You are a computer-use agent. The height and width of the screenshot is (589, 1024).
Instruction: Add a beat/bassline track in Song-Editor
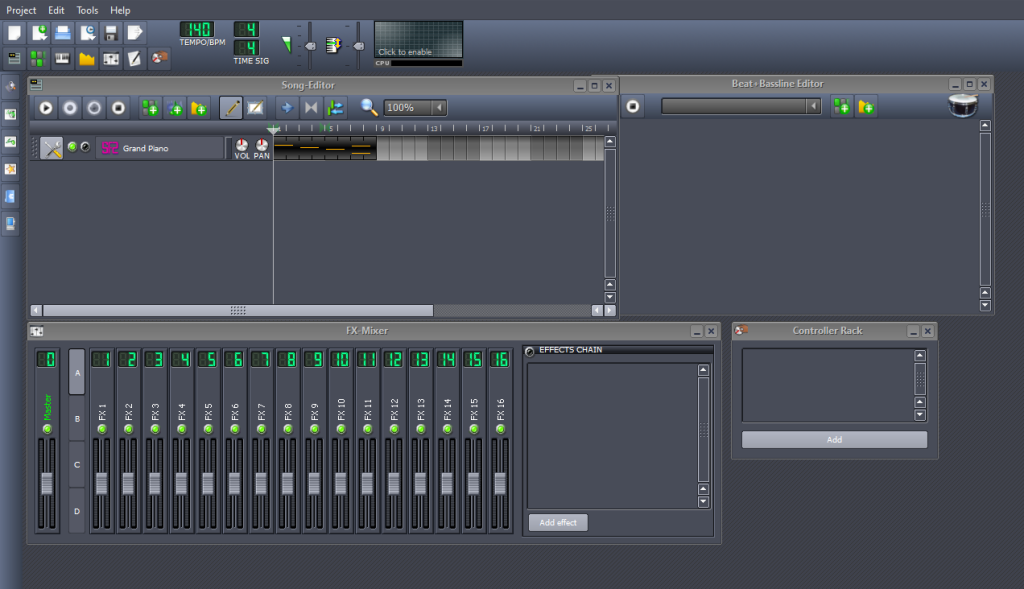pyautogui.click(x=150, y=107)
